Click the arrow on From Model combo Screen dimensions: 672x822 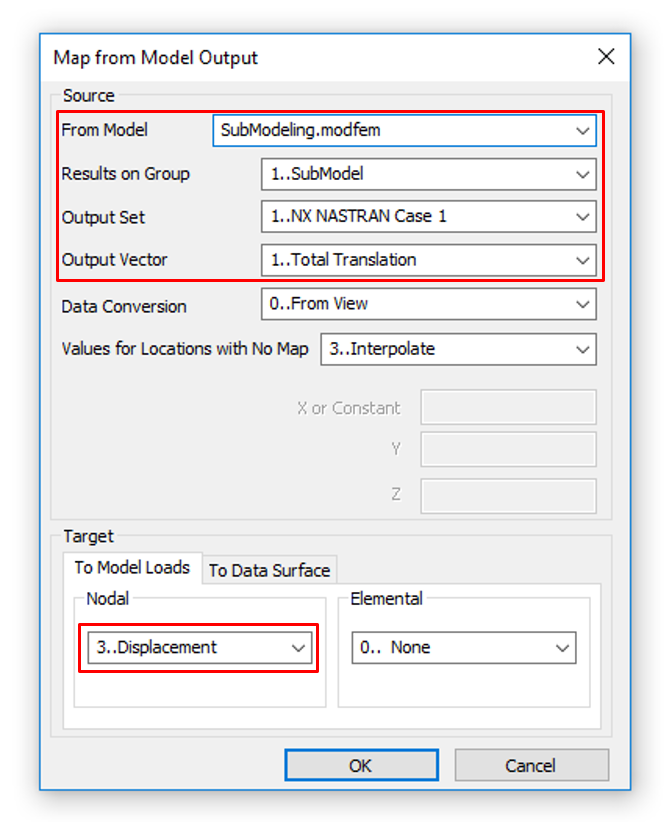pos(582,131)
